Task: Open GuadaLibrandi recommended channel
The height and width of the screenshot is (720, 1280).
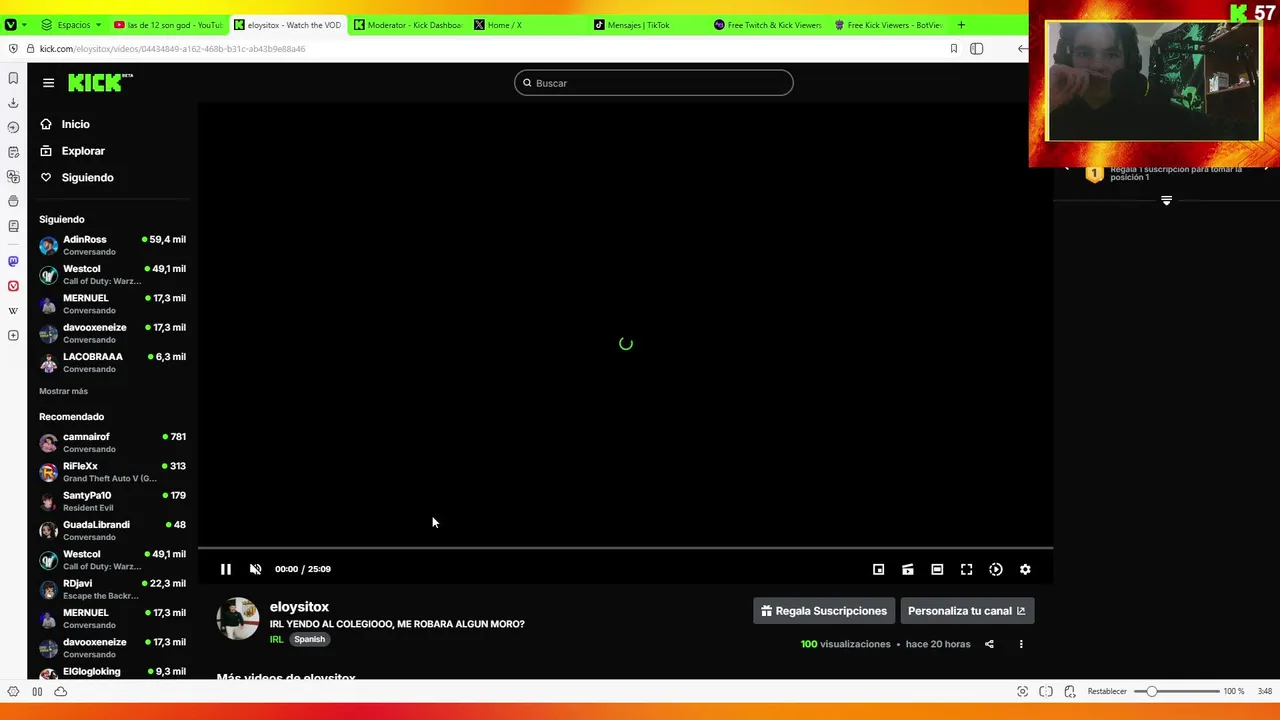Action: (x=112, y=530)
